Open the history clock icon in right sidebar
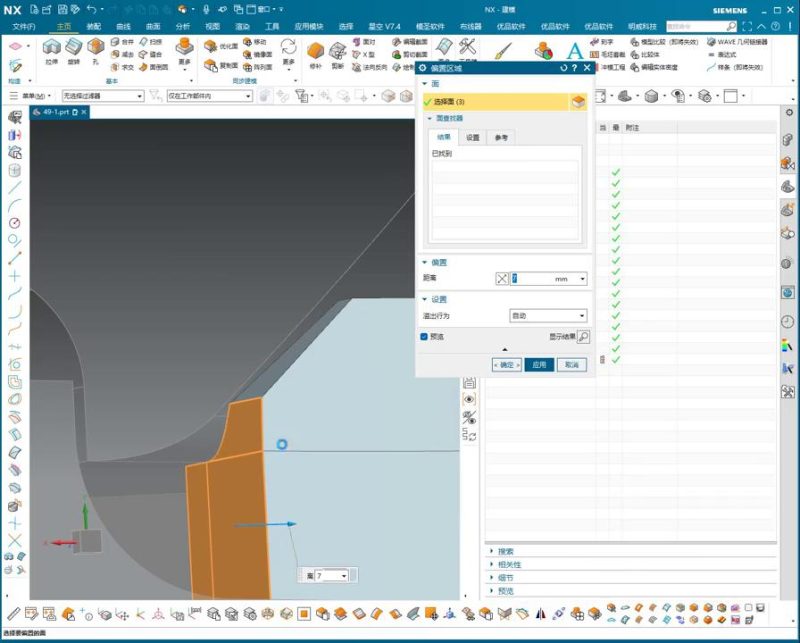This screenshot has width=800, height=643. click(787, 321)
